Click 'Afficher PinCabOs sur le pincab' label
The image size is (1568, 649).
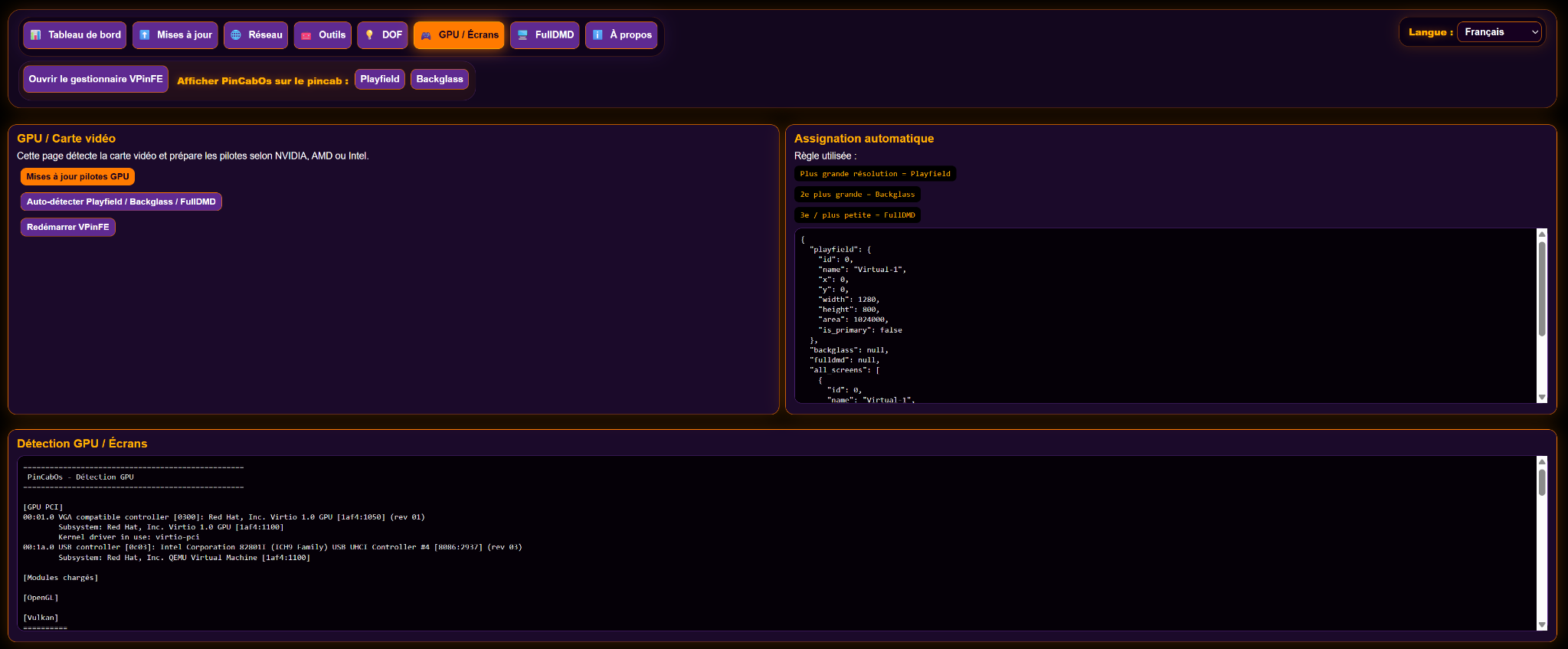263,81
